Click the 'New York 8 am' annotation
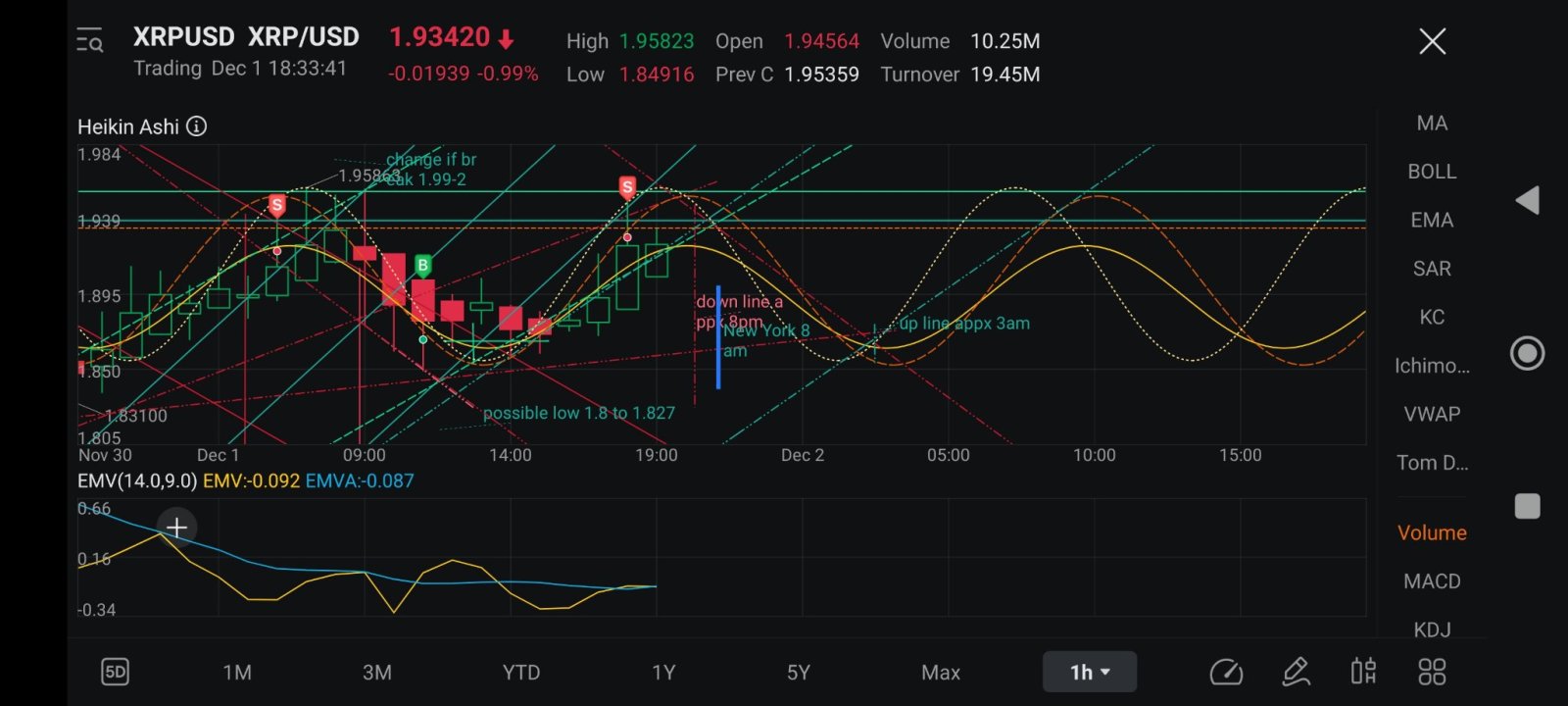Image resolution: width=1568 pixels, height=706 pixels. pos(766,340)
